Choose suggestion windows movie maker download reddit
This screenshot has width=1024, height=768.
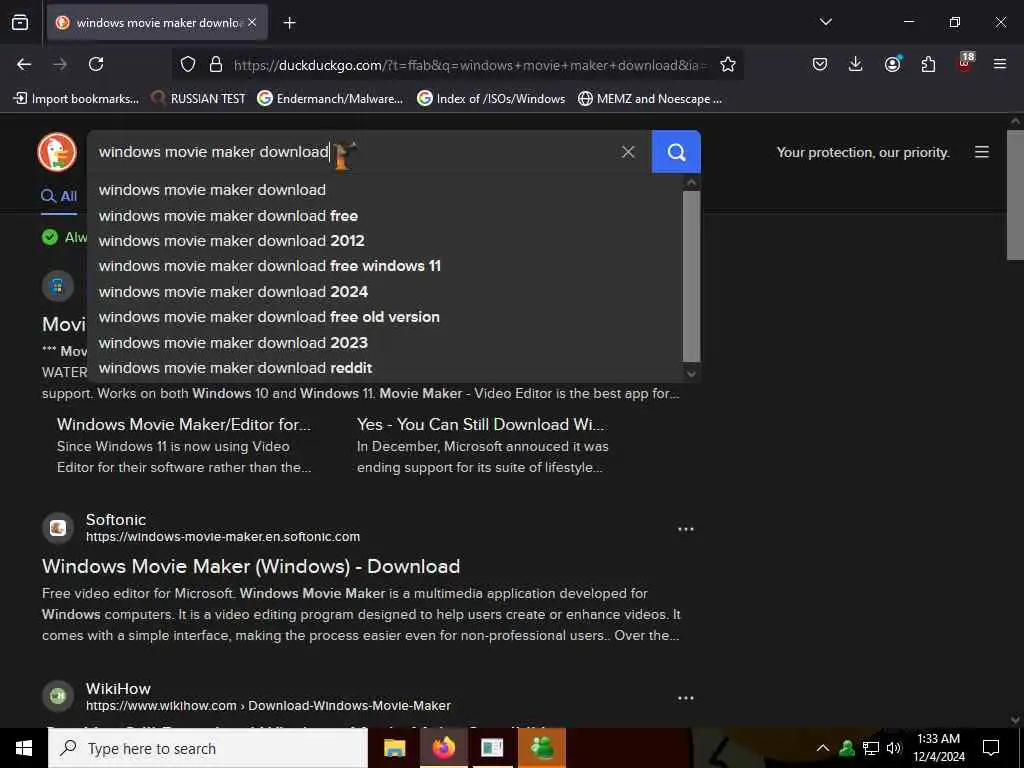click(x=385, y=368)
